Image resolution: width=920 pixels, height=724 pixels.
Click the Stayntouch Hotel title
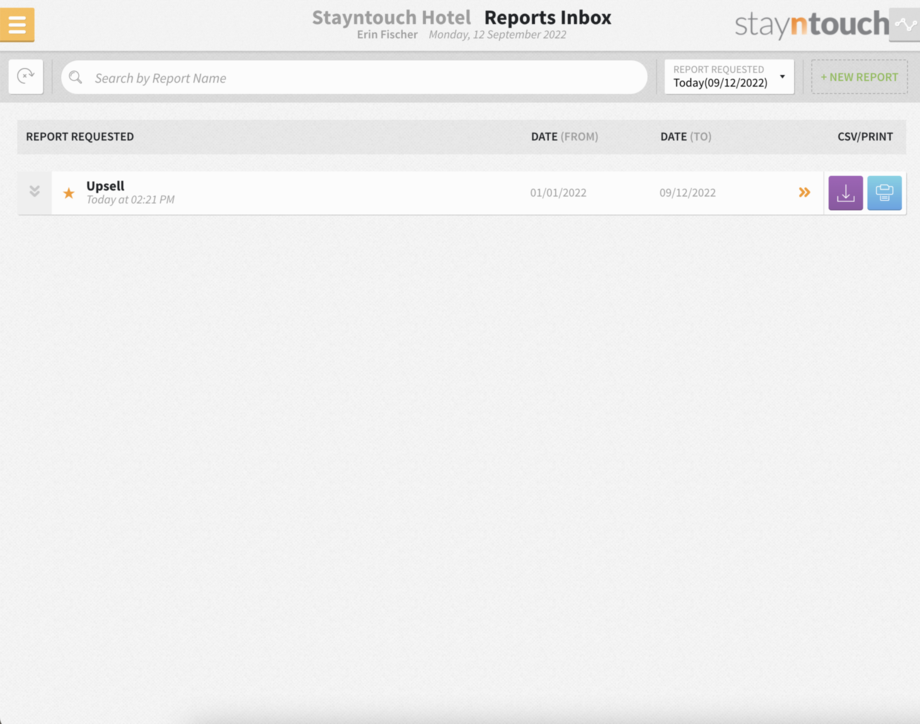pyautogui.click(x=391, y=18)
